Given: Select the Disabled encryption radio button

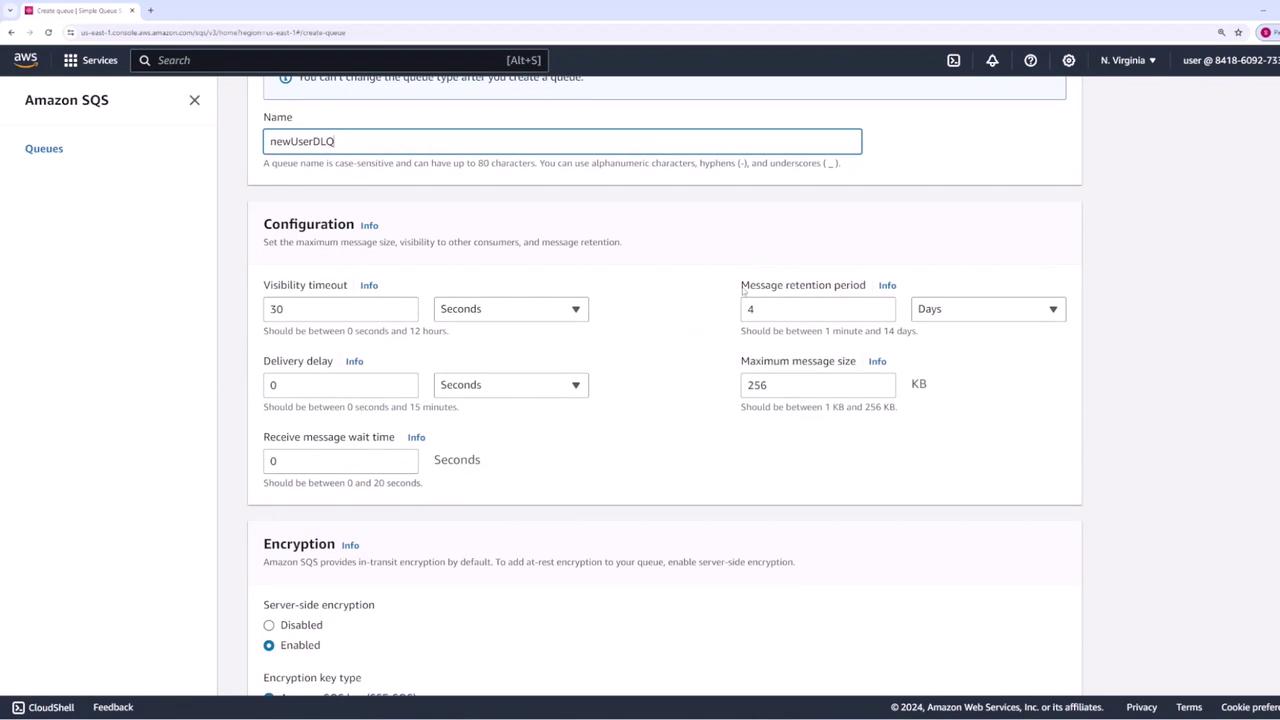Looking at the screenshot, I should coord(269,625).
